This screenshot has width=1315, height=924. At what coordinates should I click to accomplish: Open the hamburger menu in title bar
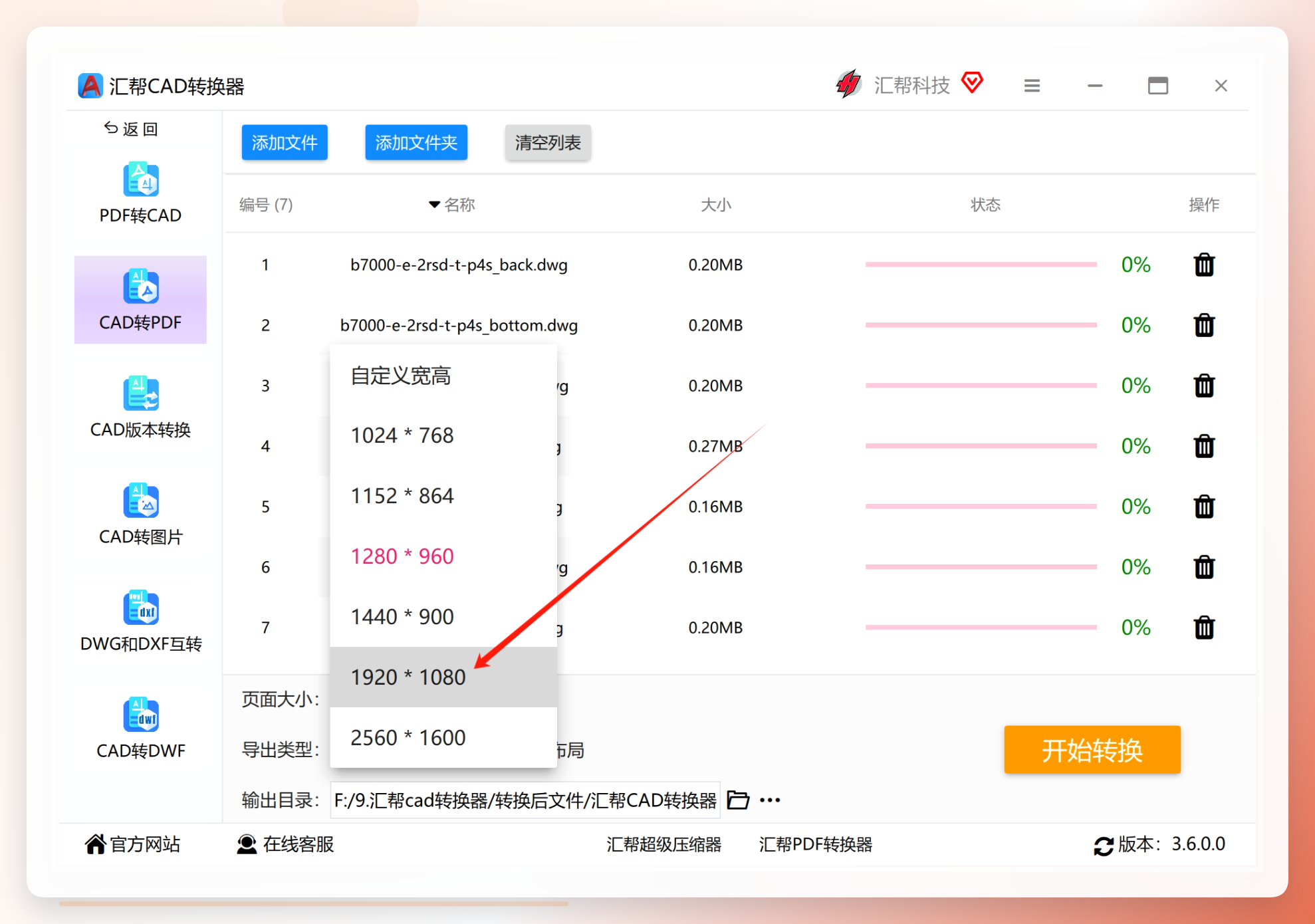click(1032, 86)
